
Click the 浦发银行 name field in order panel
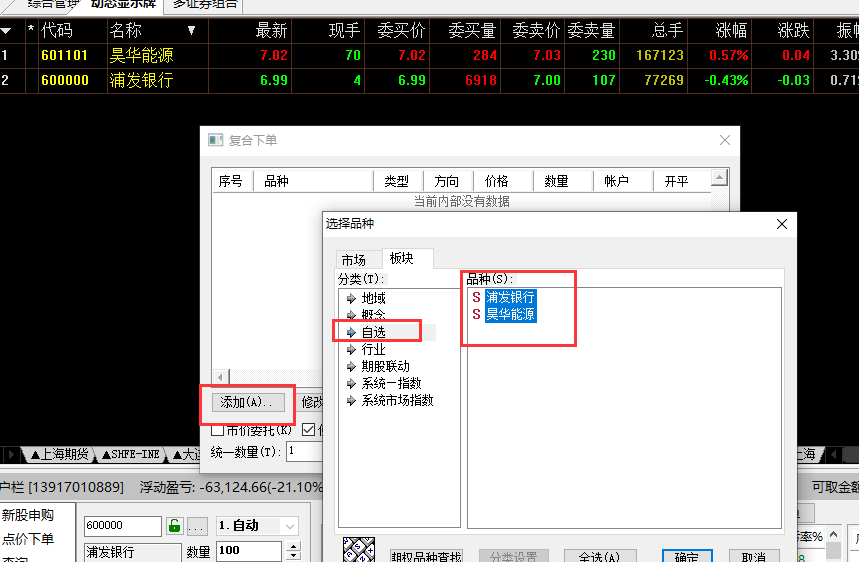pos(133,552)
